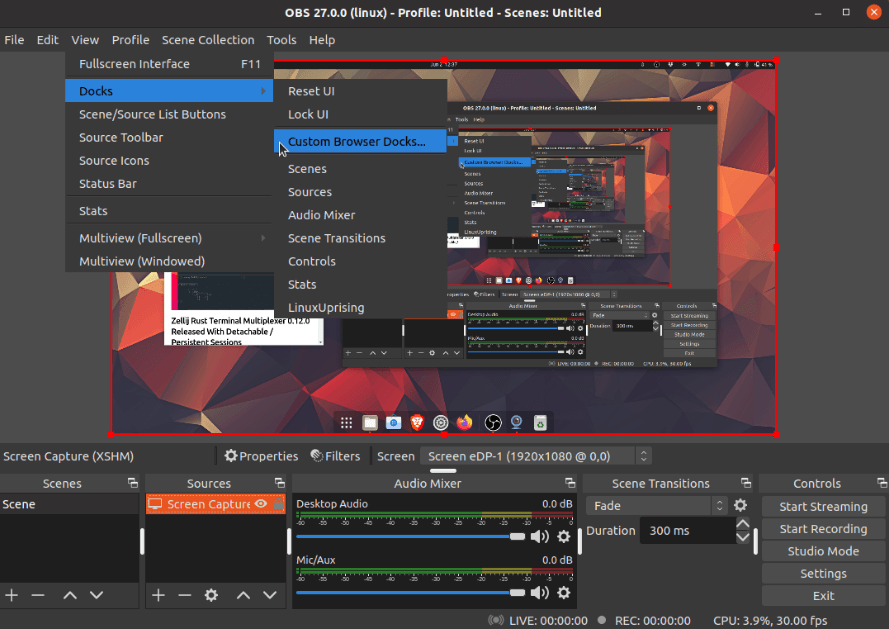Toggle Scene/Source List Buttons in View menu

coord(169,114)
